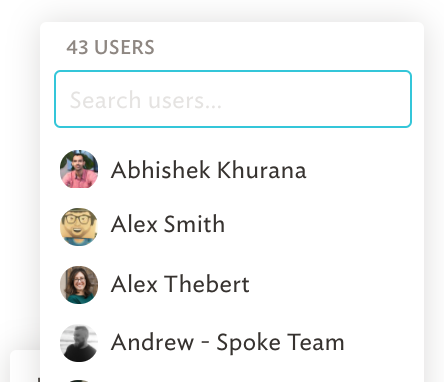
Task: Click the grayscale bearded man photo
Action: coord(79,343)
